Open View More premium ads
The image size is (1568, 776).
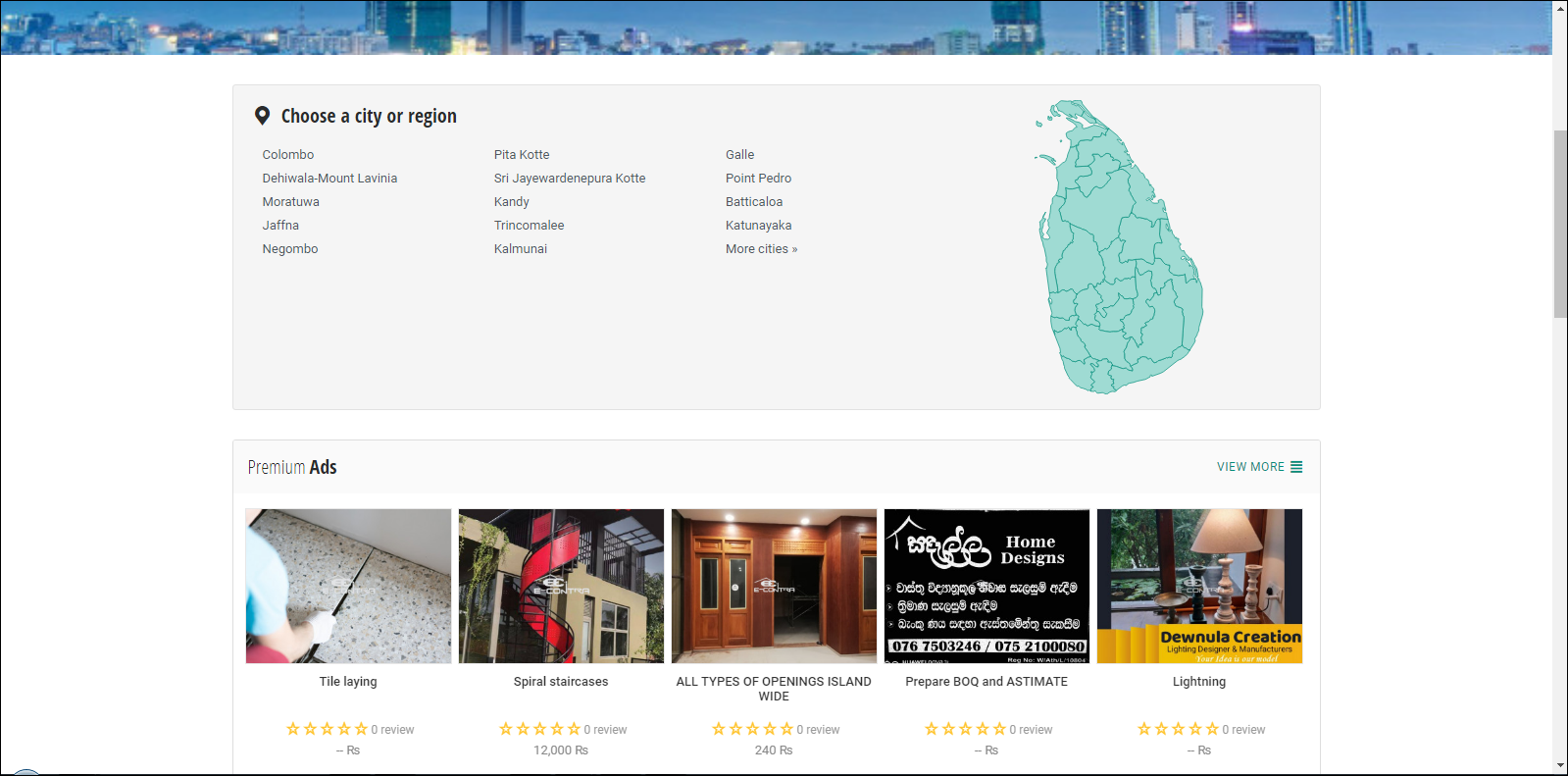coord(1250,467)
